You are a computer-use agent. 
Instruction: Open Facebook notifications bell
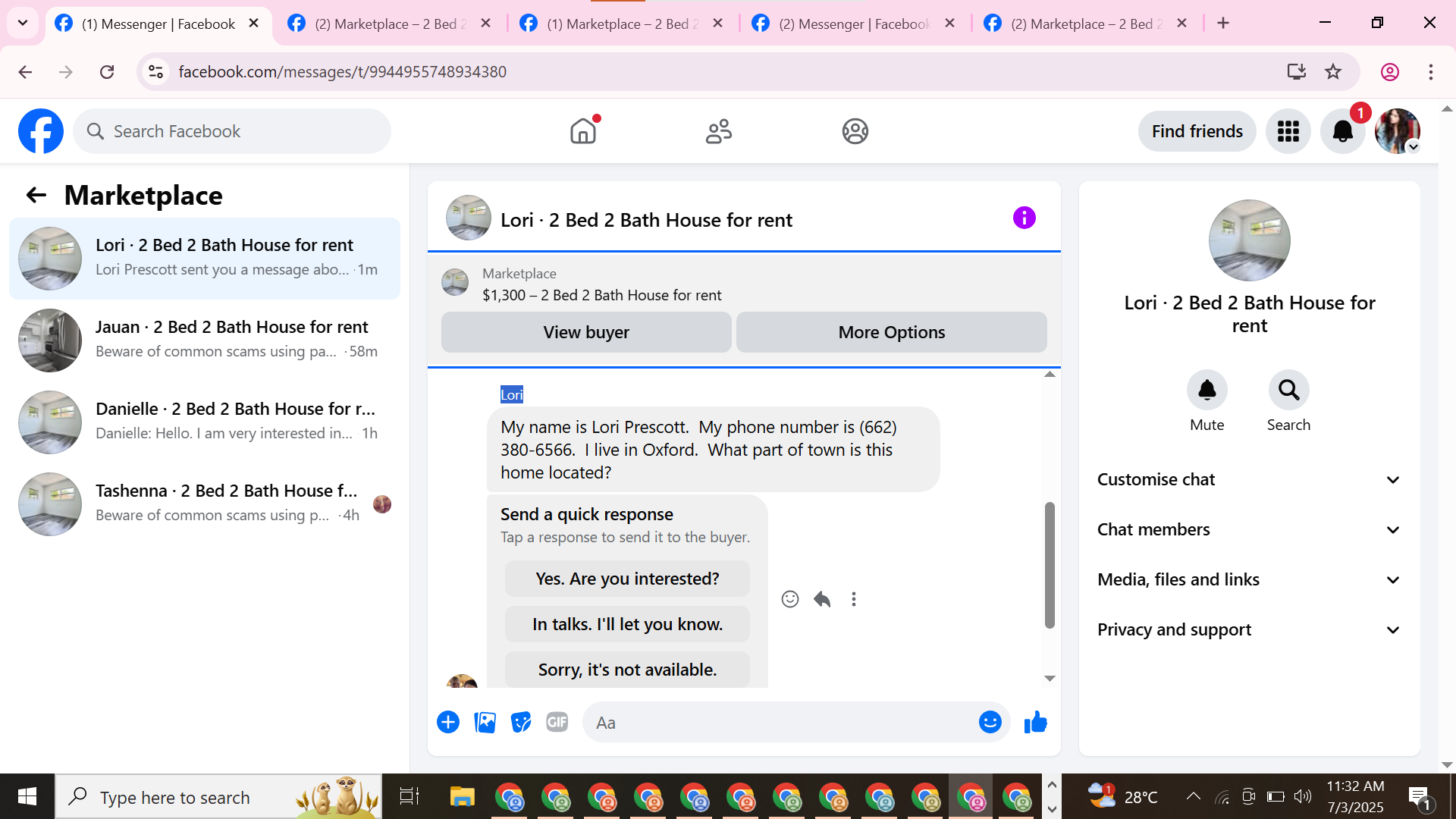pos(1342,132)
